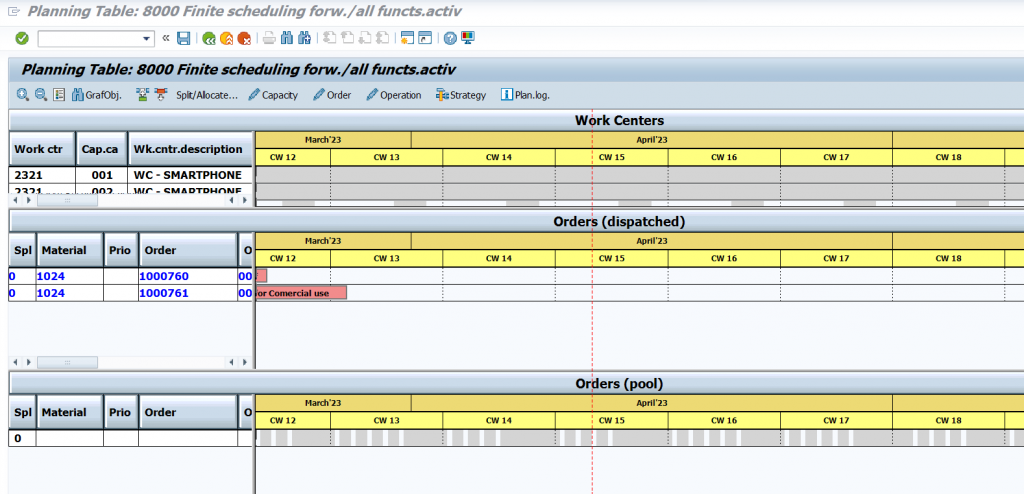This screenshot has width=1024, height=494.
Task: Collapse command field with double chevron
Action: tap(166, 38)
